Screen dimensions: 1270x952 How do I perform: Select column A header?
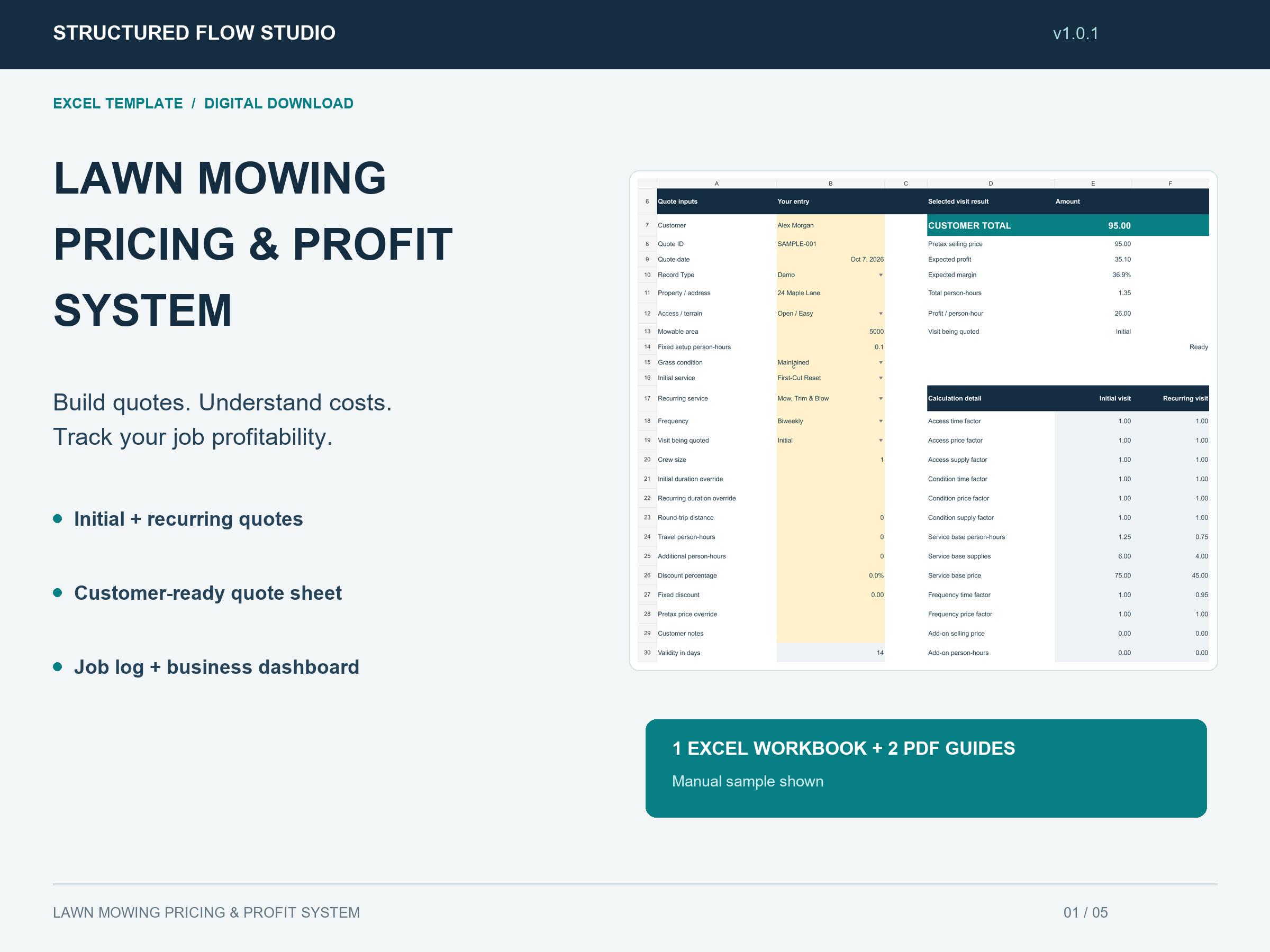(716, 184)
